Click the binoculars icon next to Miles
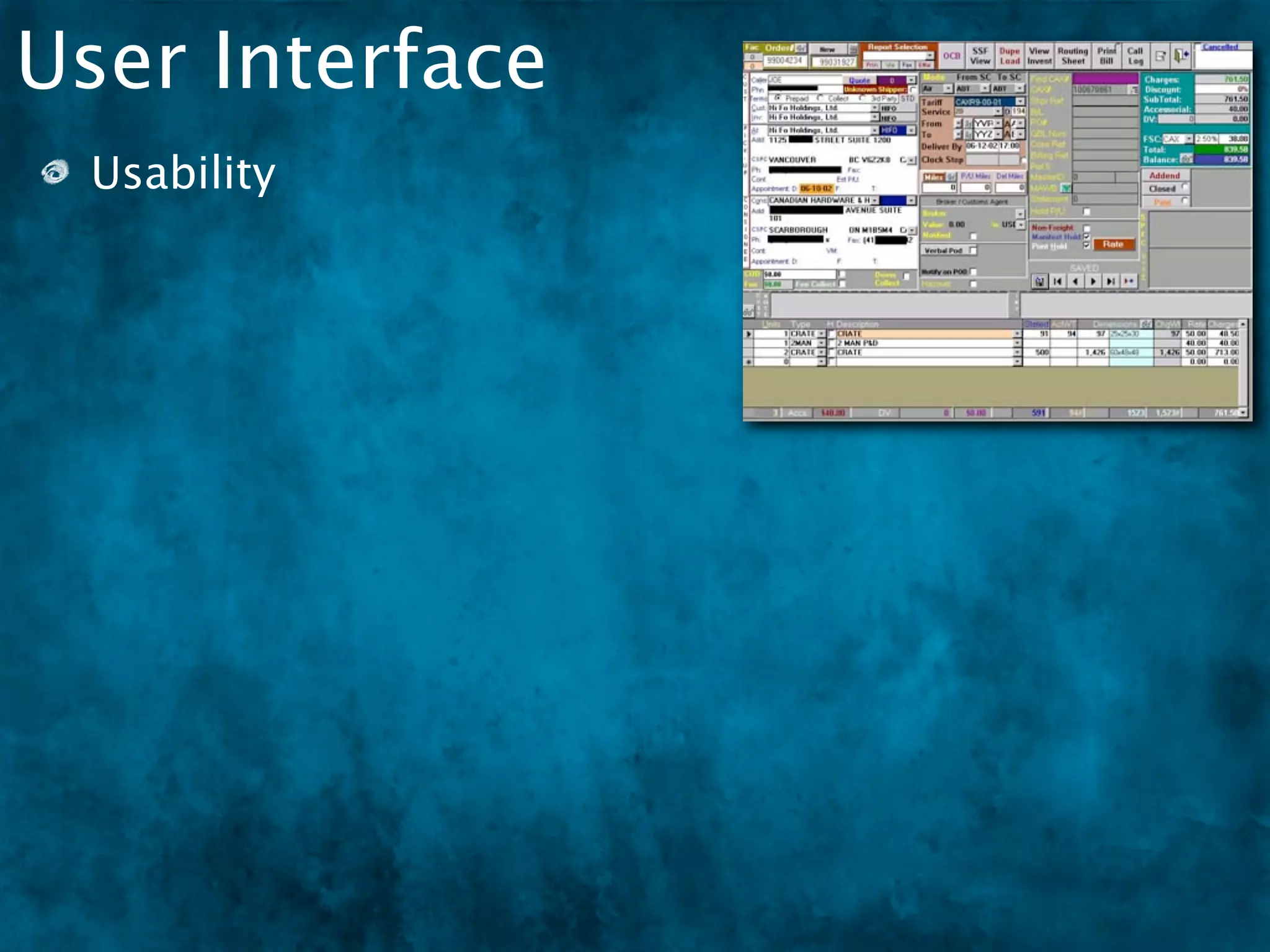Image resolution: width=1270 pixels, height=952 pixels. 951,177
